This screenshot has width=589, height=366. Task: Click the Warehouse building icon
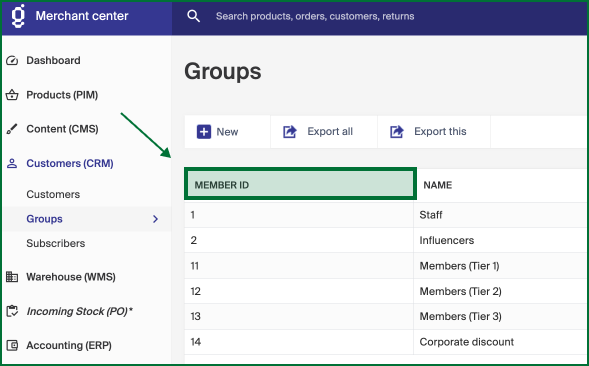pyautogui.click(x=12, y=277)
